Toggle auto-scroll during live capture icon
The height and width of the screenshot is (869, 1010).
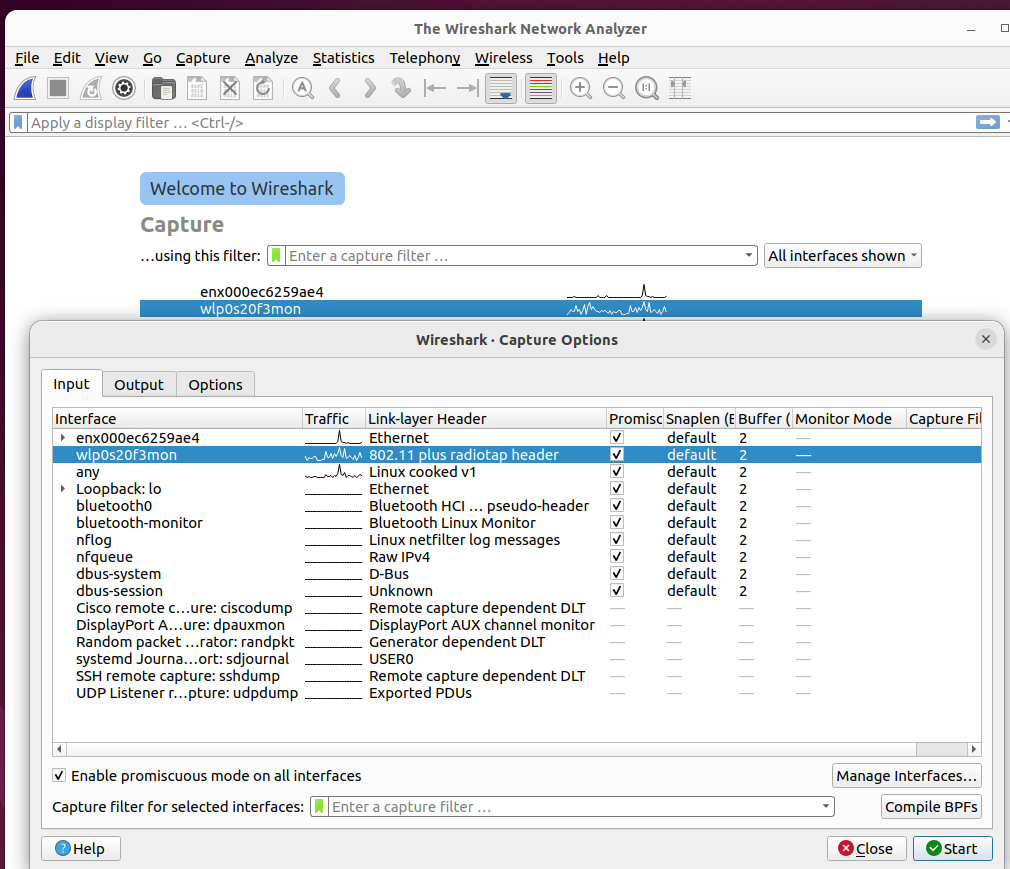tap(501, 89)
